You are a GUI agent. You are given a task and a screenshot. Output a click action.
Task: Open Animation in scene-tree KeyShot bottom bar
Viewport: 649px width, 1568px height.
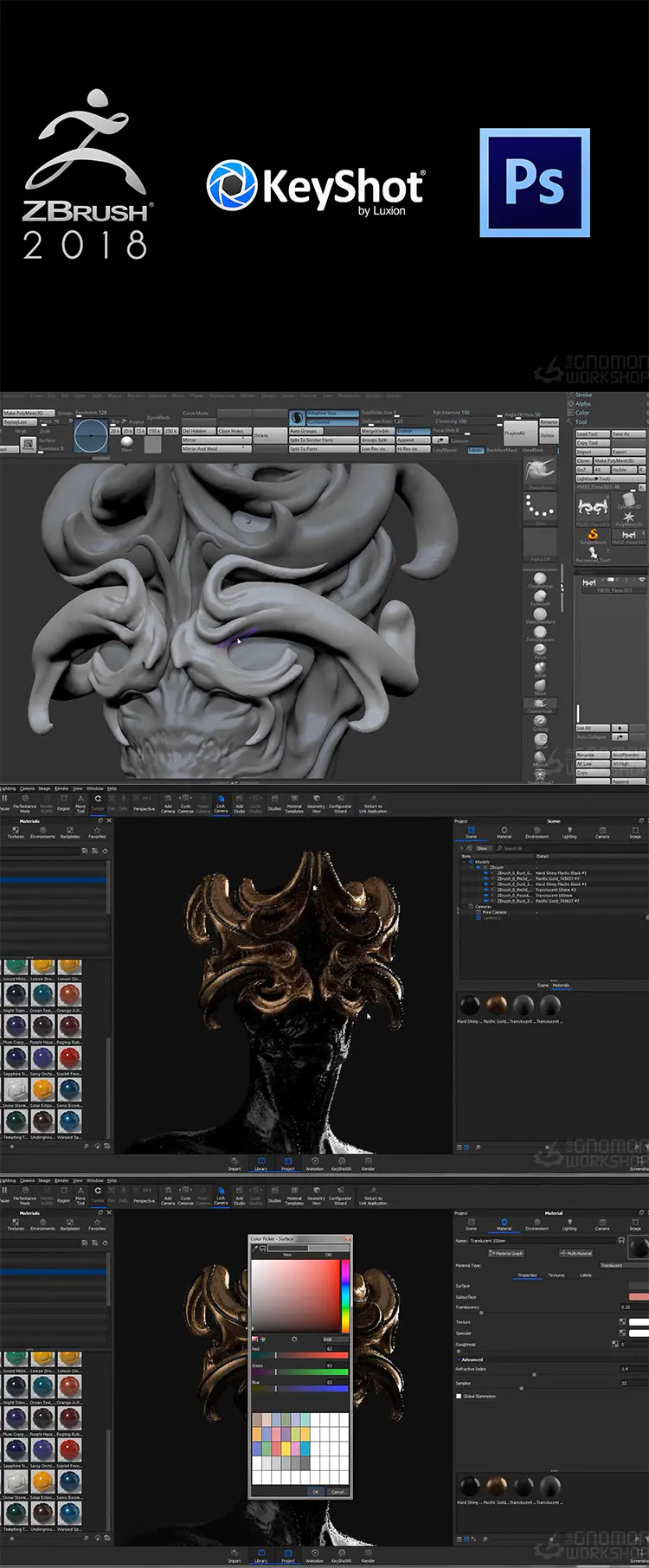[314, 1163]
